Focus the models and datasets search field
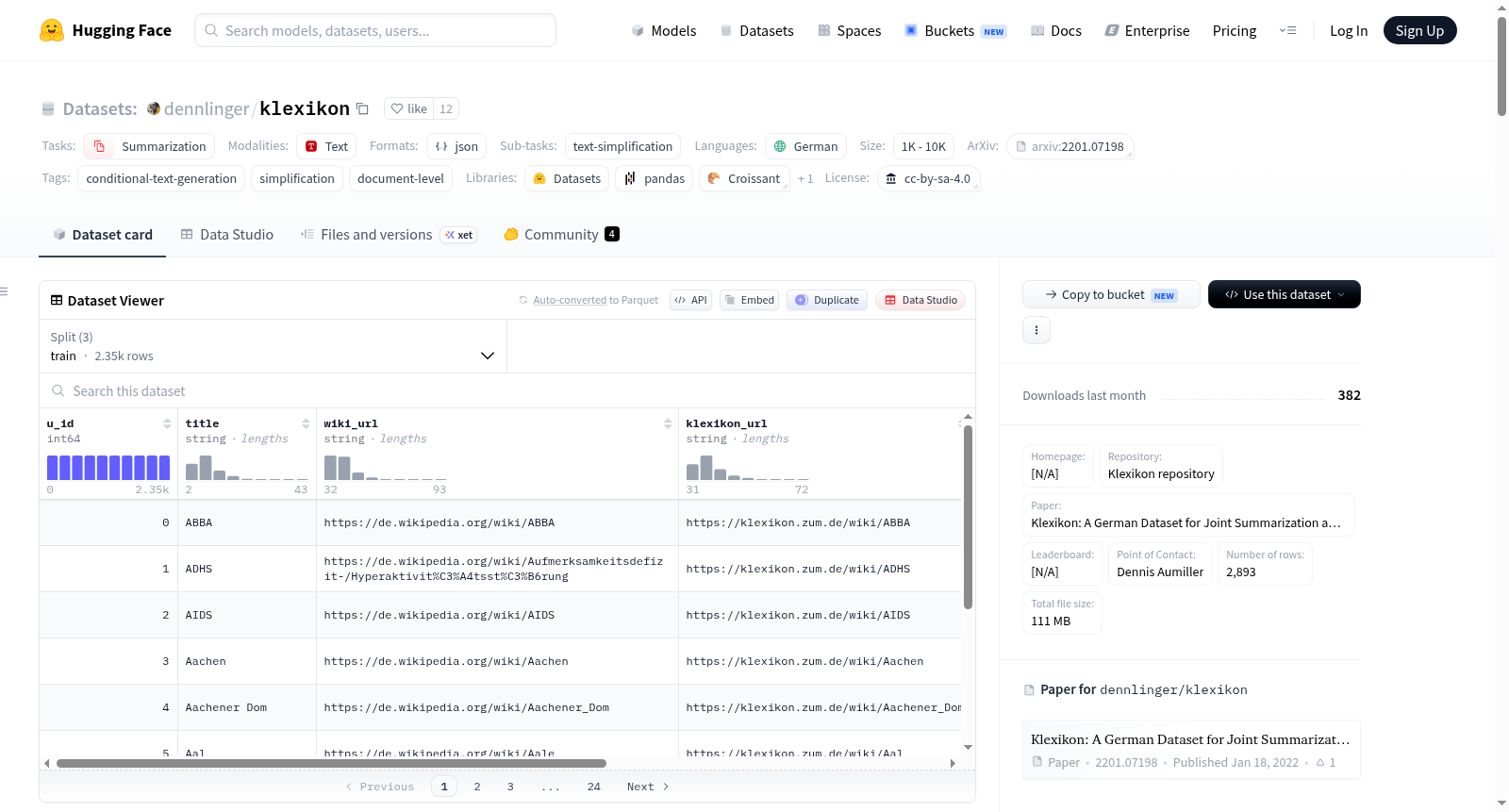 coord(375,30)
